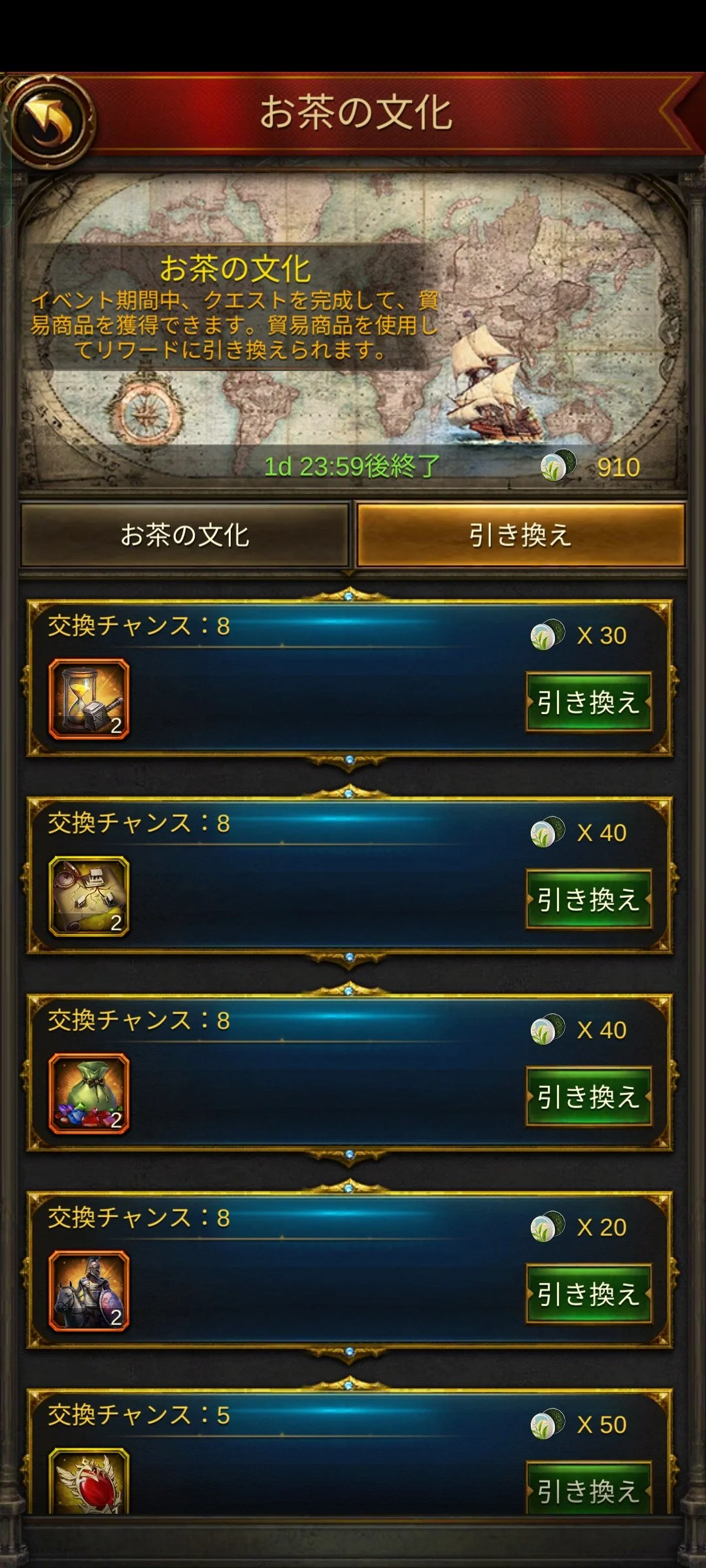Screen dimensions: 706x1568
Task: Redeem the hourglass item for 30 tea
Action: [589, 702]
